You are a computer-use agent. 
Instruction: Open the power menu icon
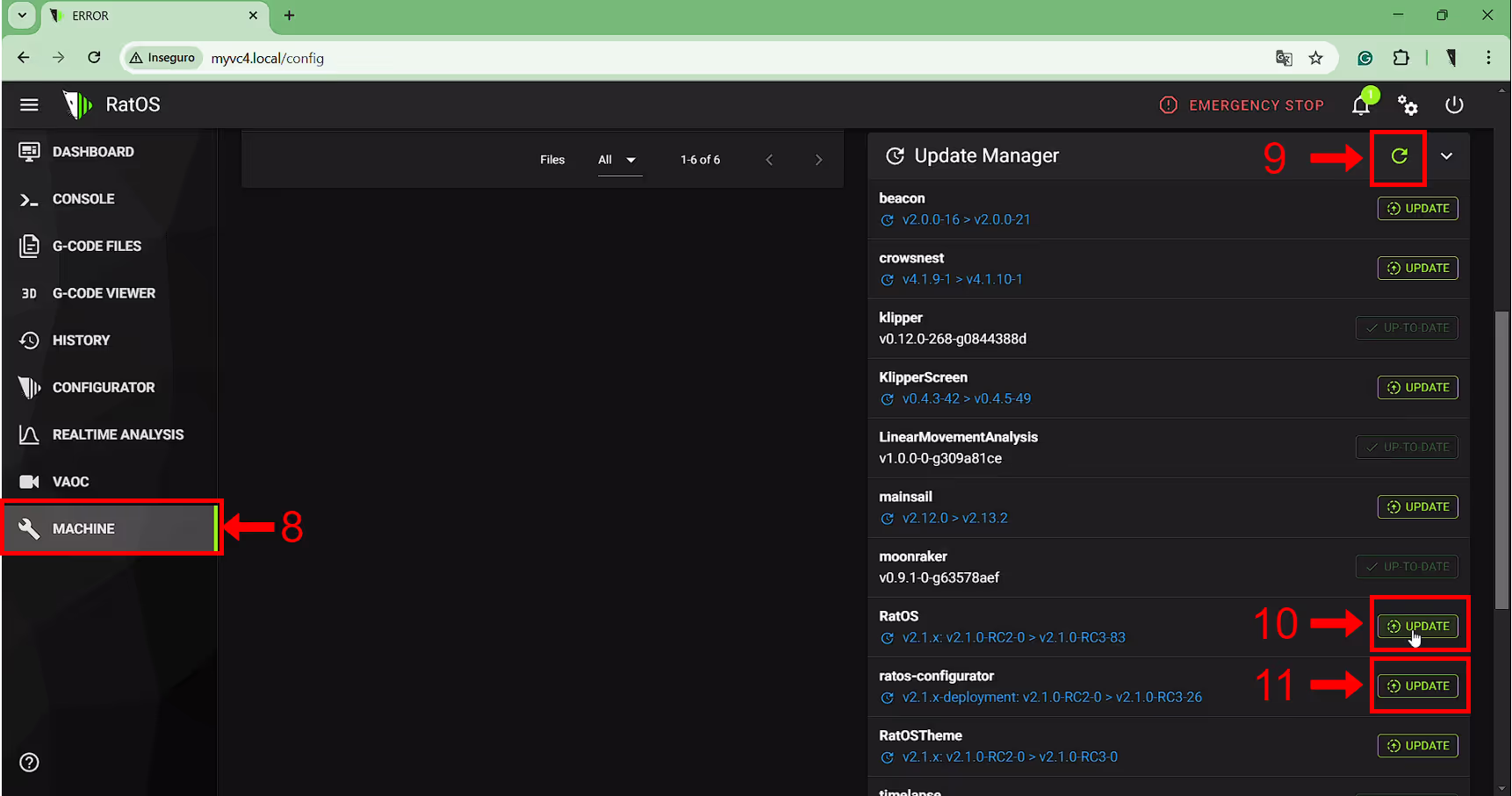coord(1454,104)
